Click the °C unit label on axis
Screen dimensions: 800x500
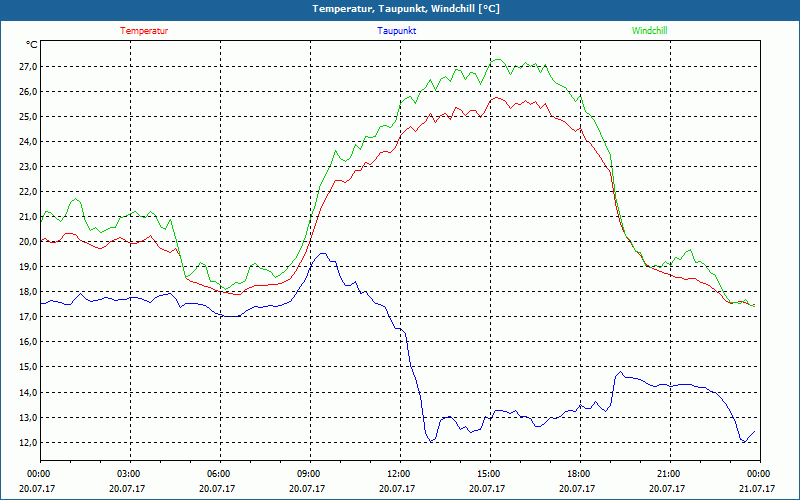click(x=31, y=45)
